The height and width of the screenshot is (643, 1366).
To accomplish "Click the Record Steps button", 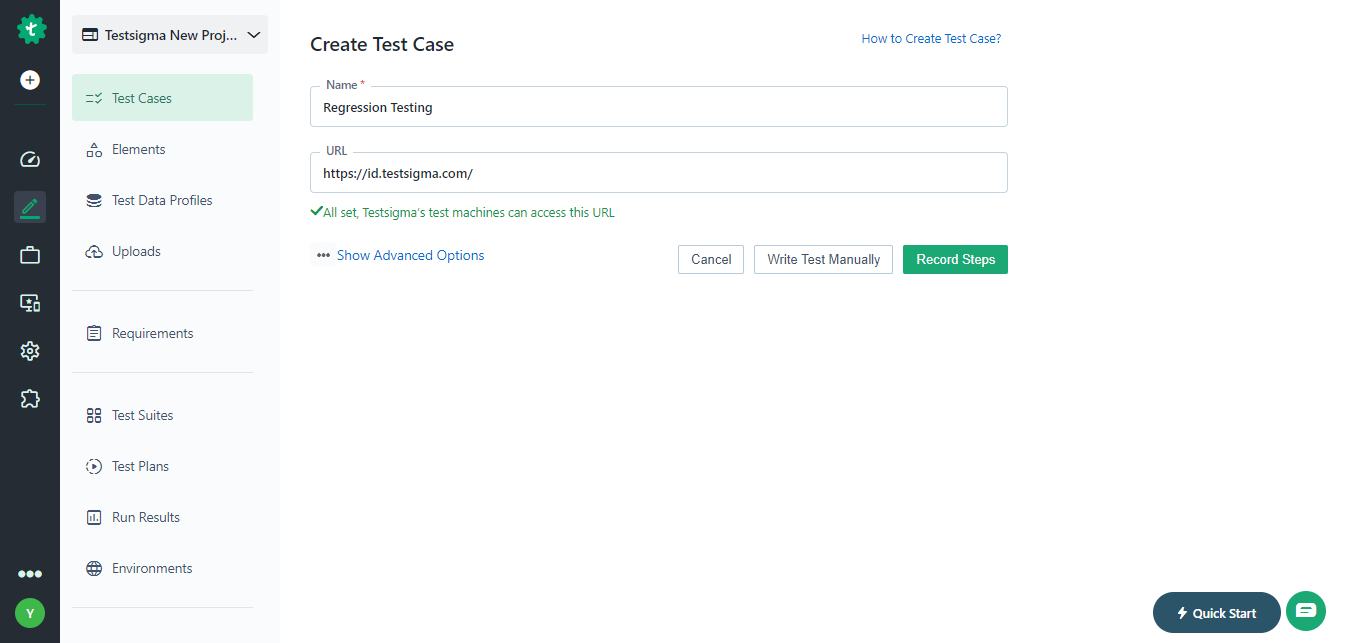I will point(954,259).
